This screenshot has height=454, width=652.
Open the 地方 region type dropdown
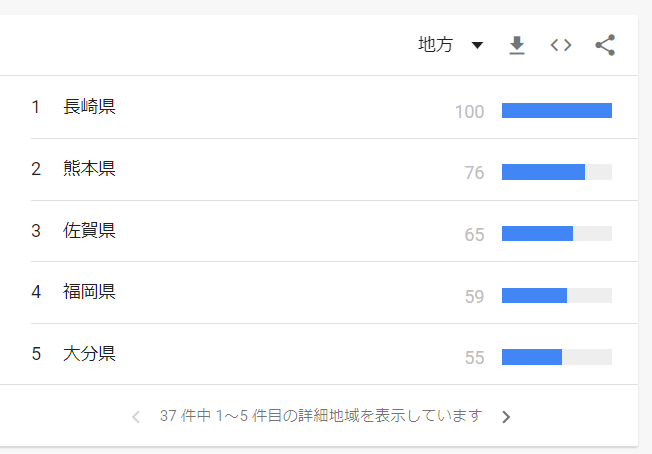(x=436, y=45)
